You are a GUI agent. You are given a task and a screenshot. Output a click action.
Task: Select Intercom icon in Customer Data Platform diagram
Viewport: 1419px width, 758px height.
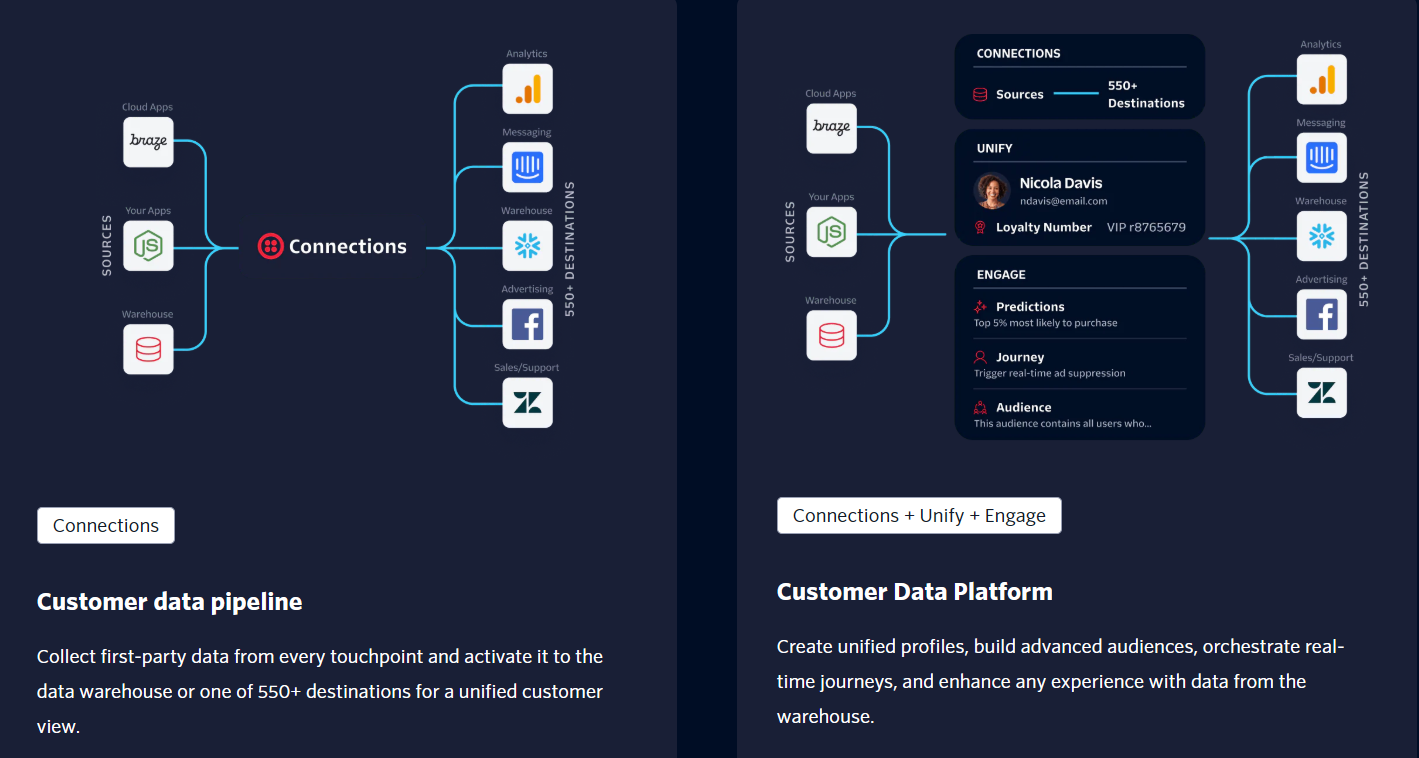(1322, 157)
